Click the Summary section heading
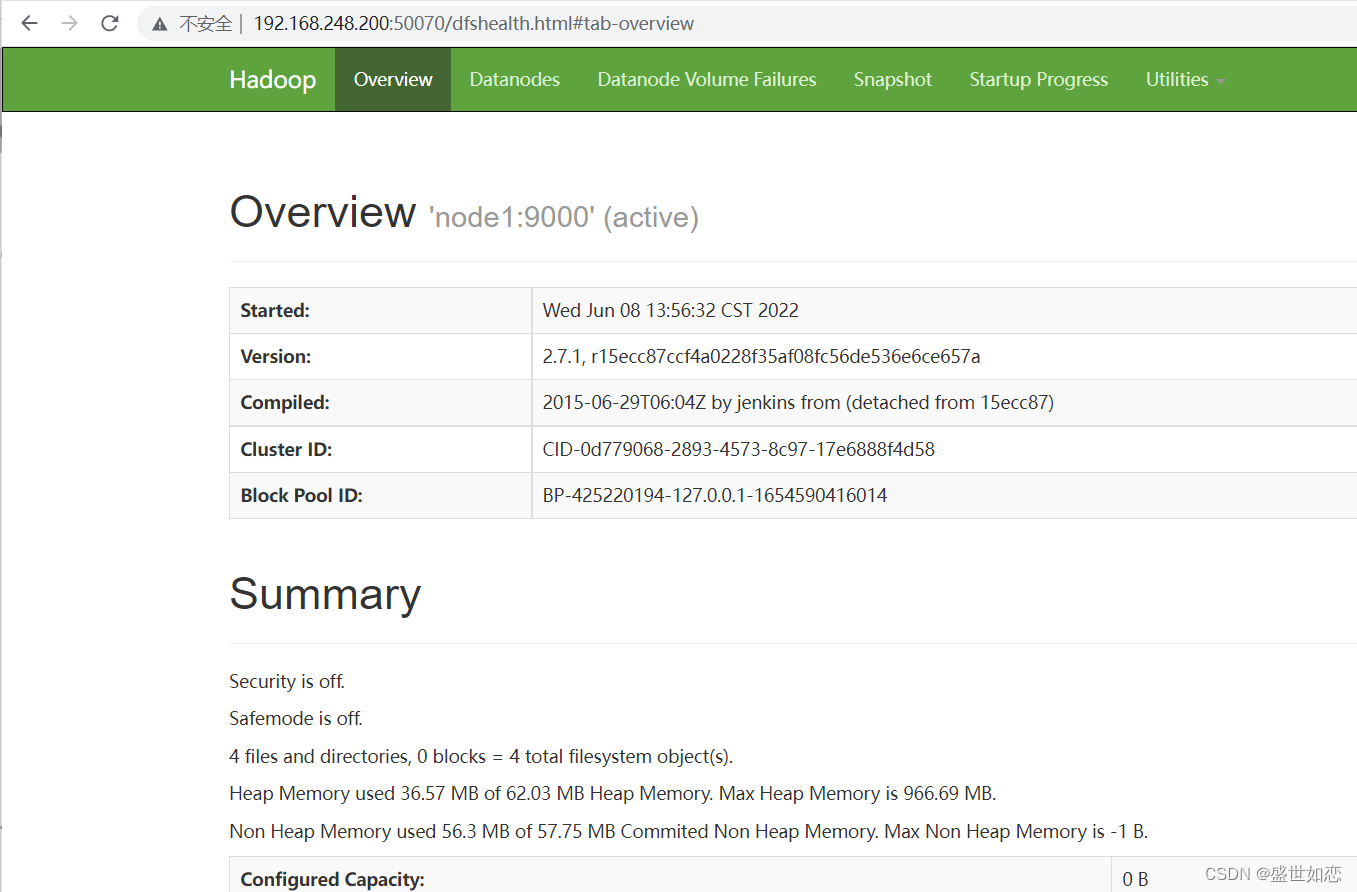 (325, 594)
